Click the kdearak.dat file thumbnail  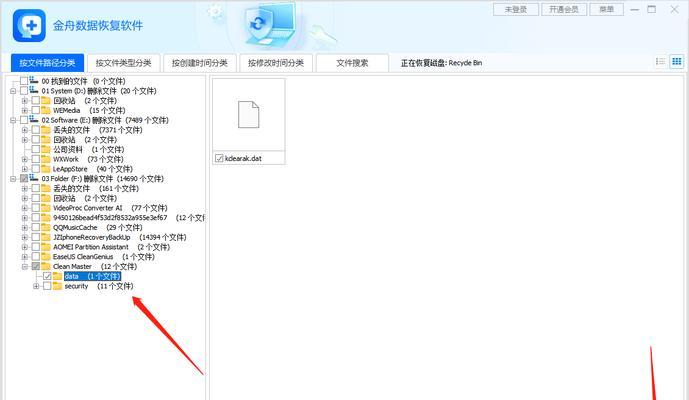coord(249,115)
